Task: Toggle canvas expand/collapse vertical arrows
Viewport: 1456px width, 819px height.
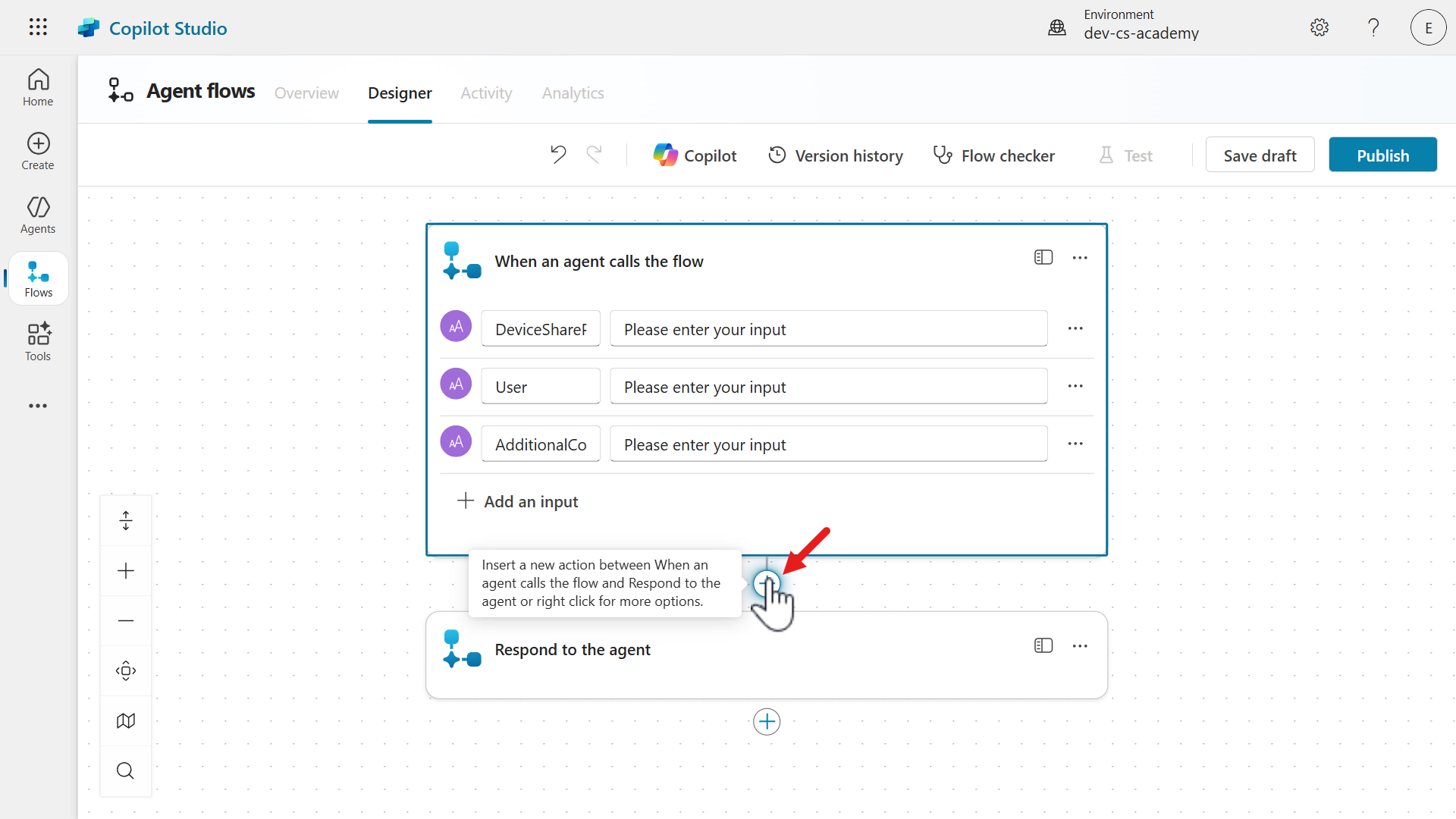Action: coord(126,520)
